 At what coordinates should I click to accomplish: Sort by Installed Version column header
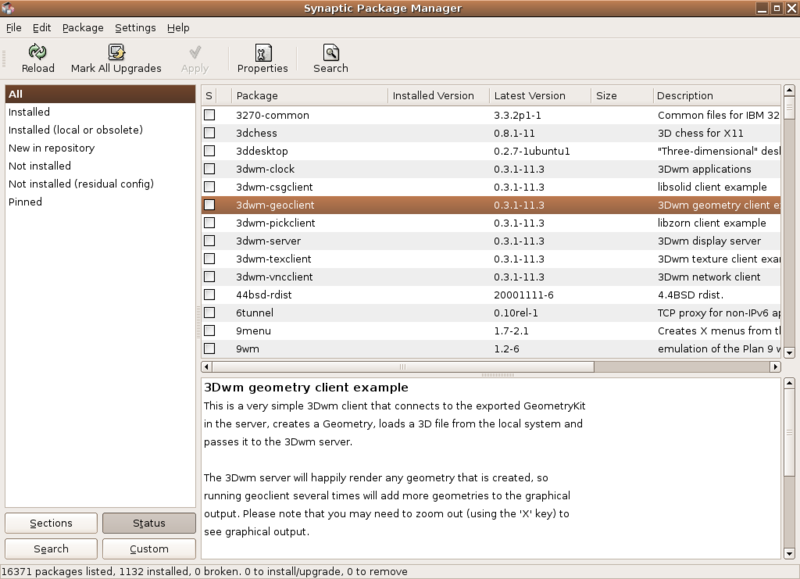[x=439, y=95]
